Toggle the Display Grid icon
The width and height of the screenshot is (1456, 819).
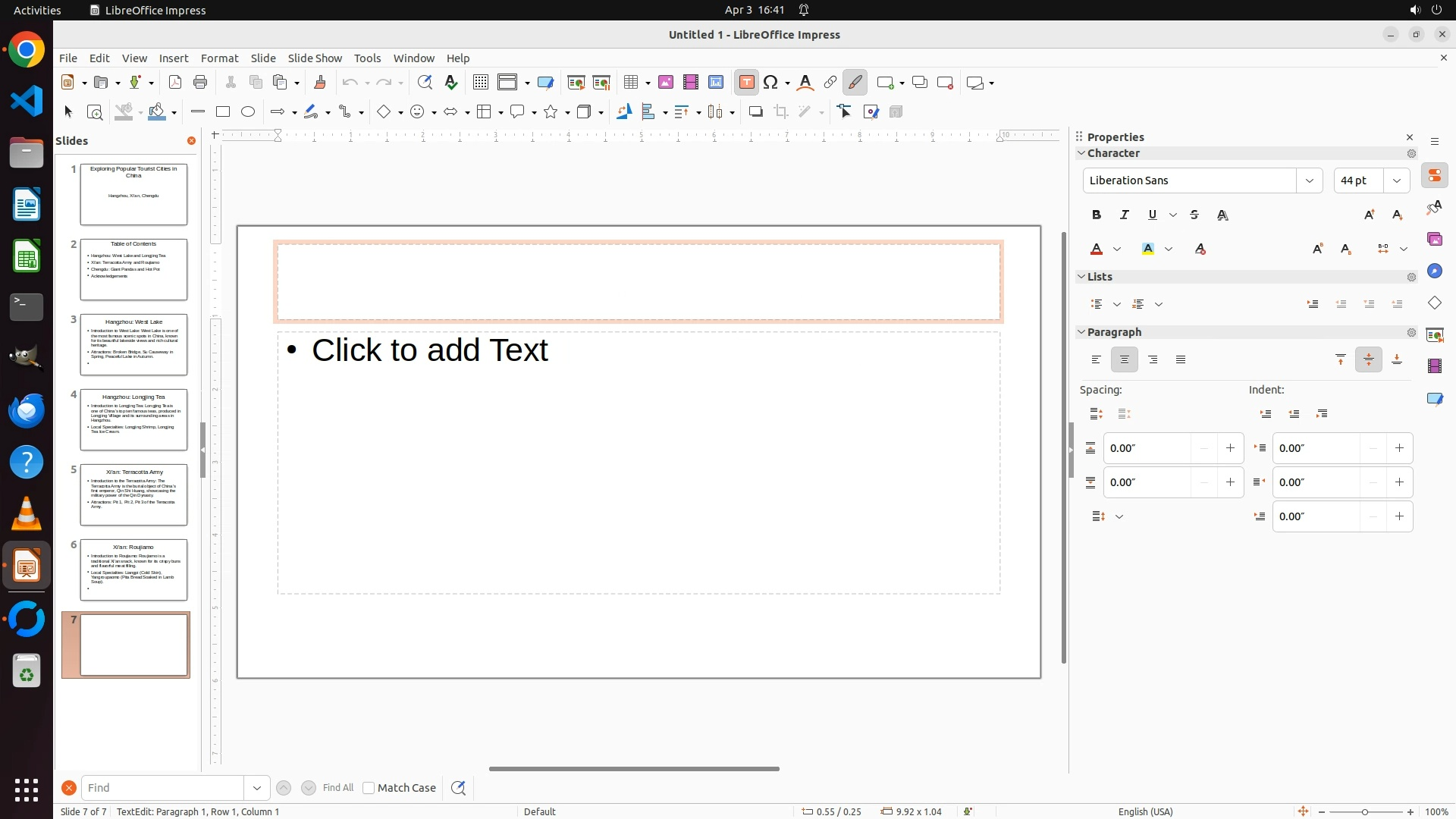(480, 83)
